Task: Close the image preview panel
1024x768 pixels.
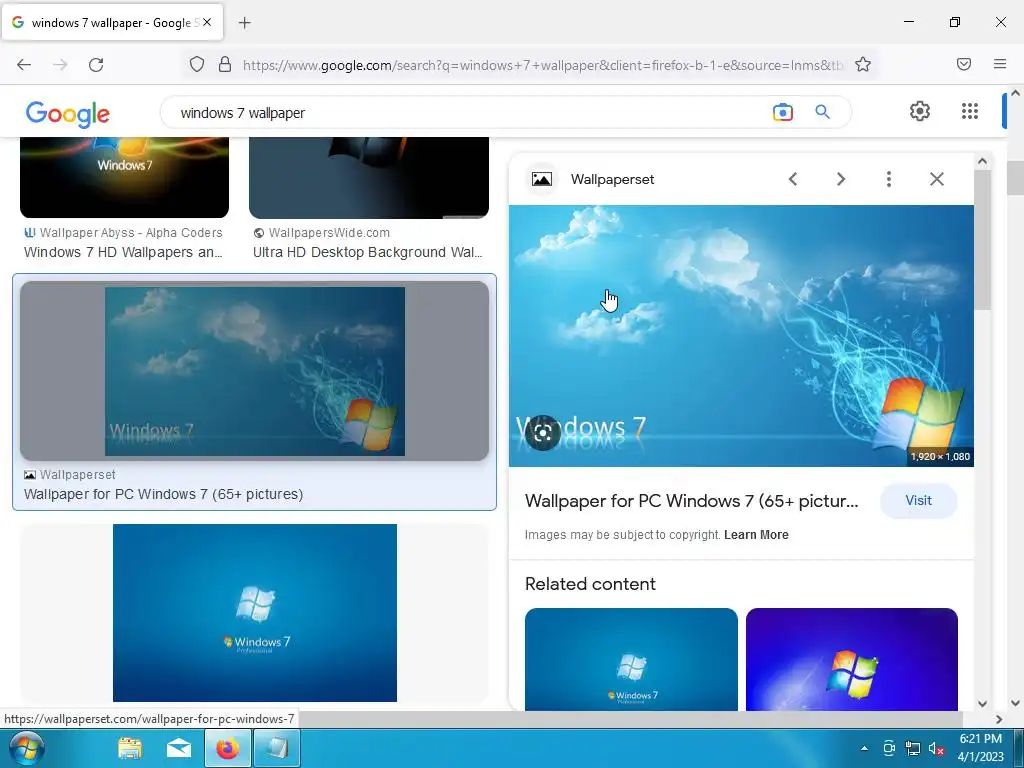Action: point(936,179)
